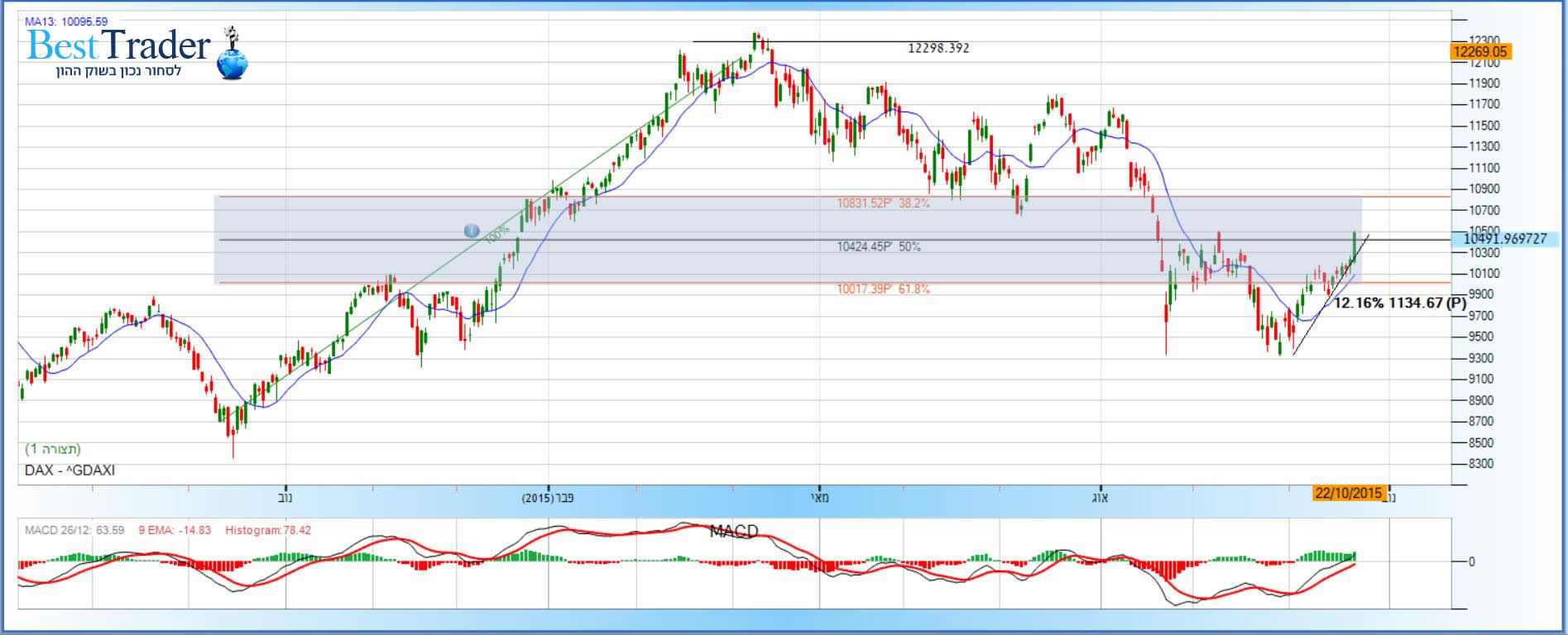
Task: Click the (תצורה 1) configuration label
Action: click(53, 449)
